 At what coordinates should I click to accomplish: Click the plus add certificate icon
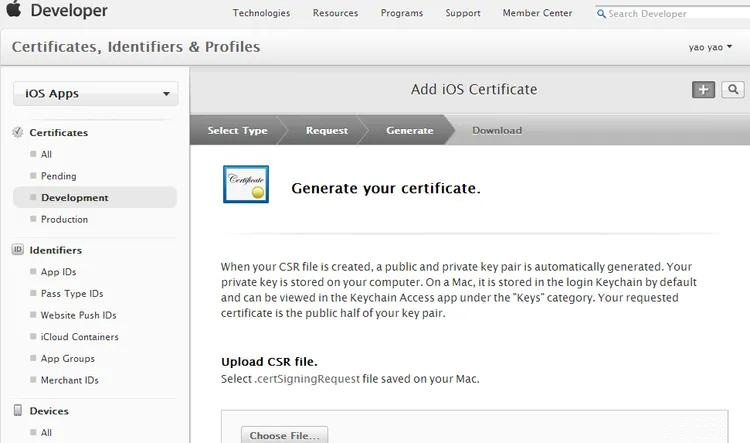point(703,89)
